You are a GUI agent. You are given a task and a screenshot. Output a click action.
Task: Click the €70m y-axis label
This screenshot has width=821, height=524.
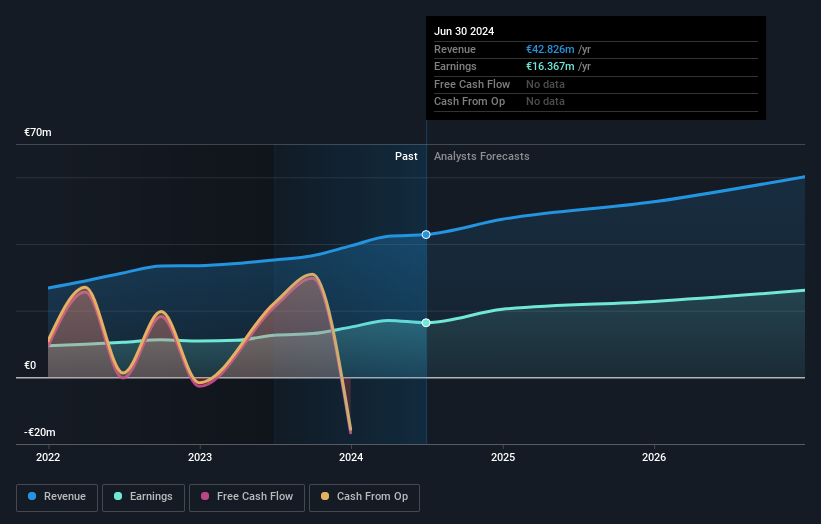38,132
